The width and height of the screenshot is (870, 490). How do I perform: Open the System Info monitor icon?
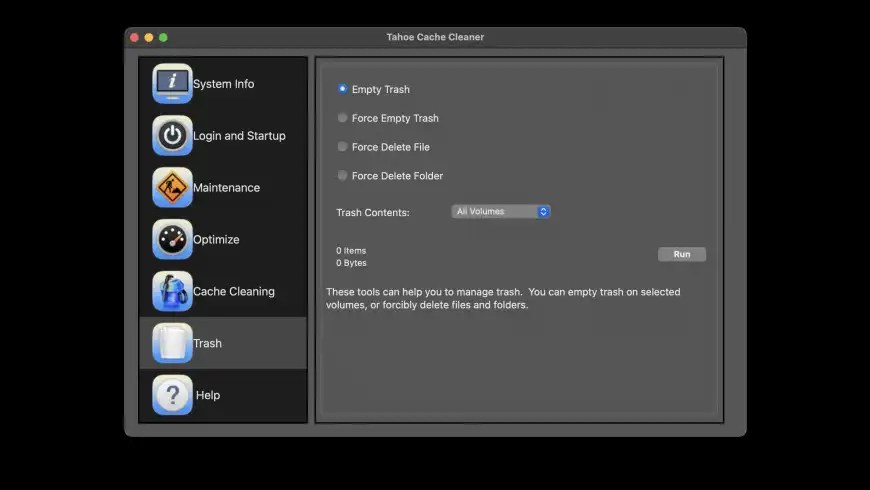pyautogui.click(x=172, y=83)
